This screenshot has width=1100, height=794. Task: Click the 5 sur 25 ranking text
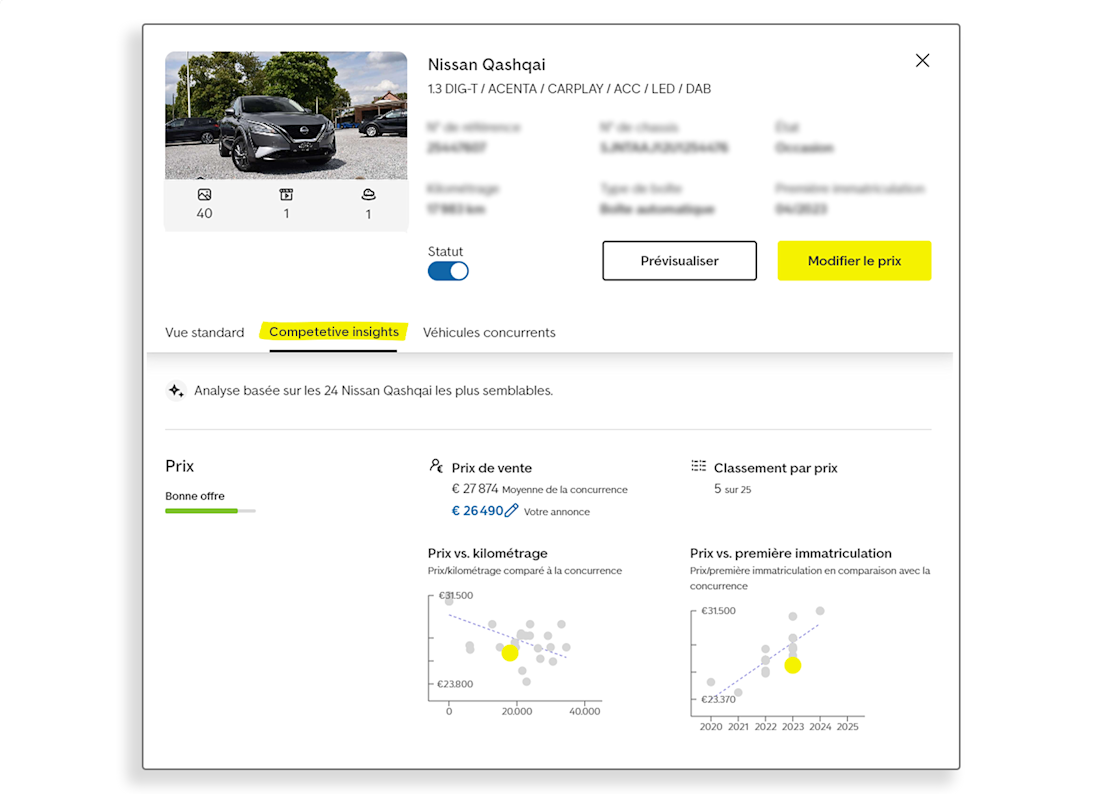[x=732, y=489]
